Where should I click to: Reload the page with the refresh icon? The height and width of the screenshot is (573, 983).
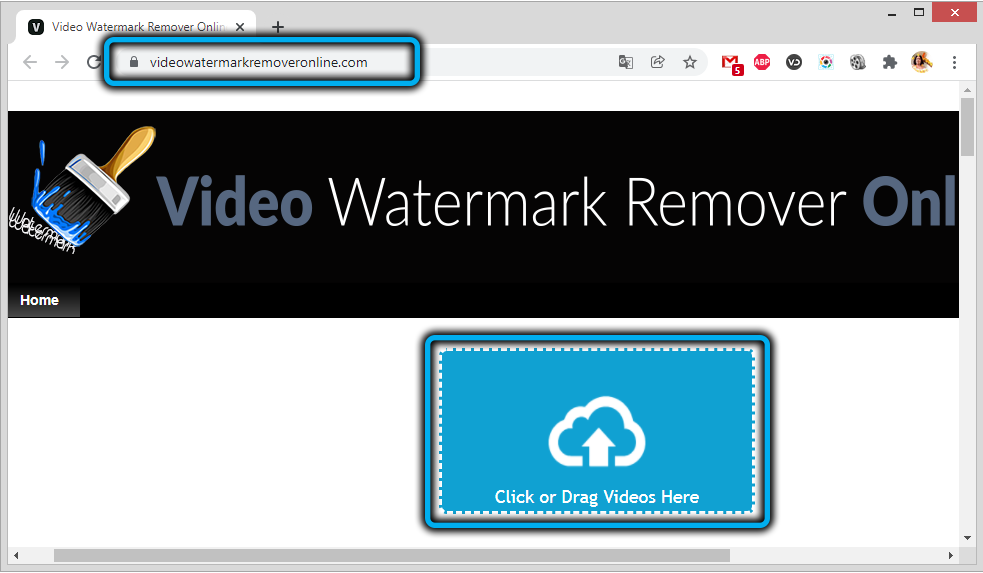coord(94,62)
